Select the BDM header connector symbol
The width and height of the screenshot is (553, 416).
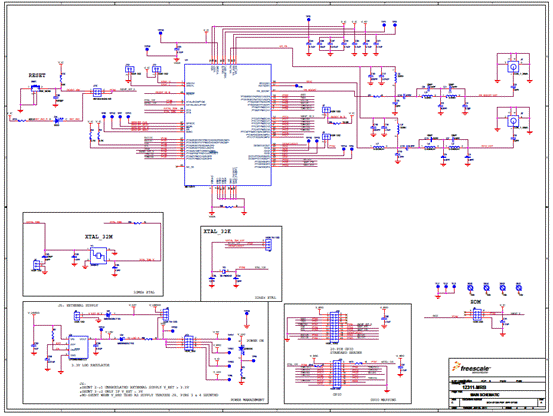click(x=476, y=314)
